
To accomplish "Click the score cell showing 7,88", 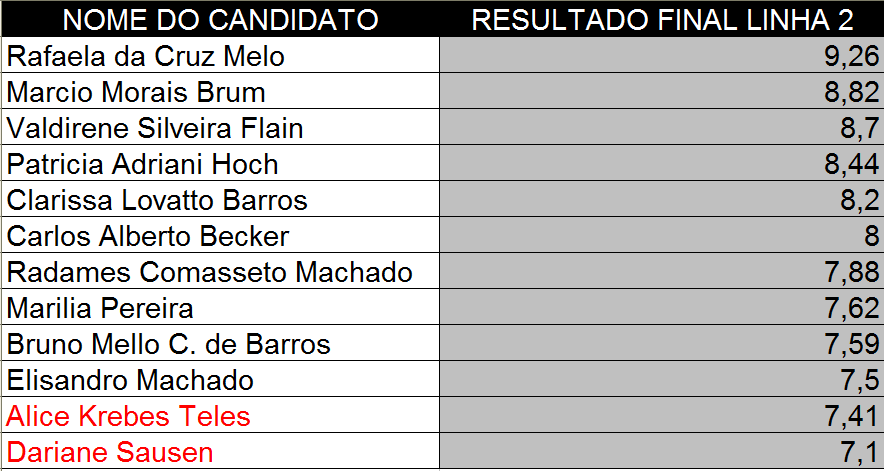I will point(662,272).
